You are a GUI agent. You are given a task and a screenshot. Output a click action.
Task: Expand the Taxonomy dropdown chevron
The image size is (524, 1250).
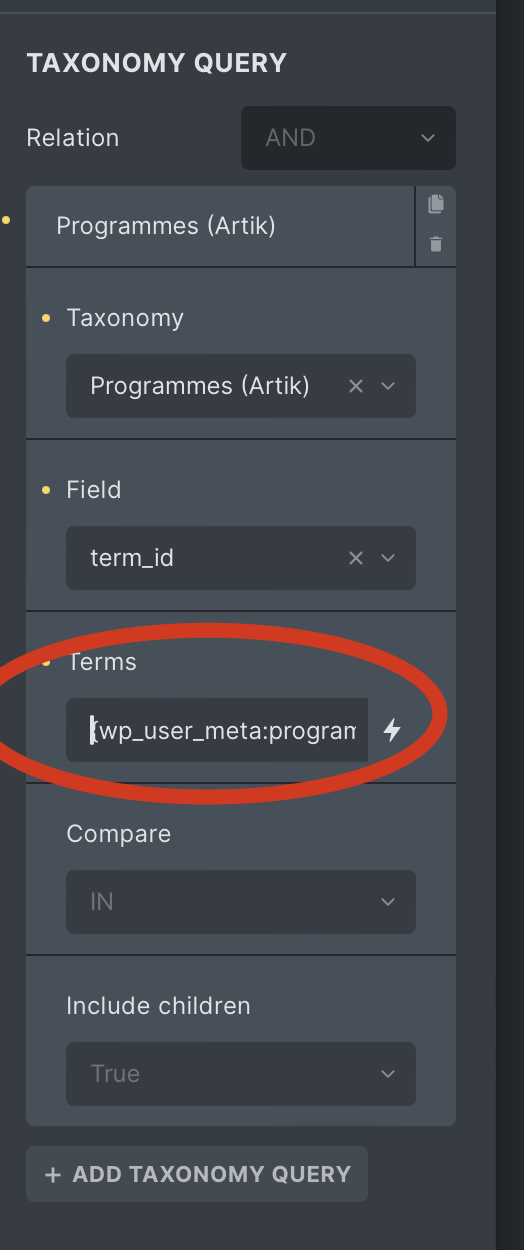[389, 386]
